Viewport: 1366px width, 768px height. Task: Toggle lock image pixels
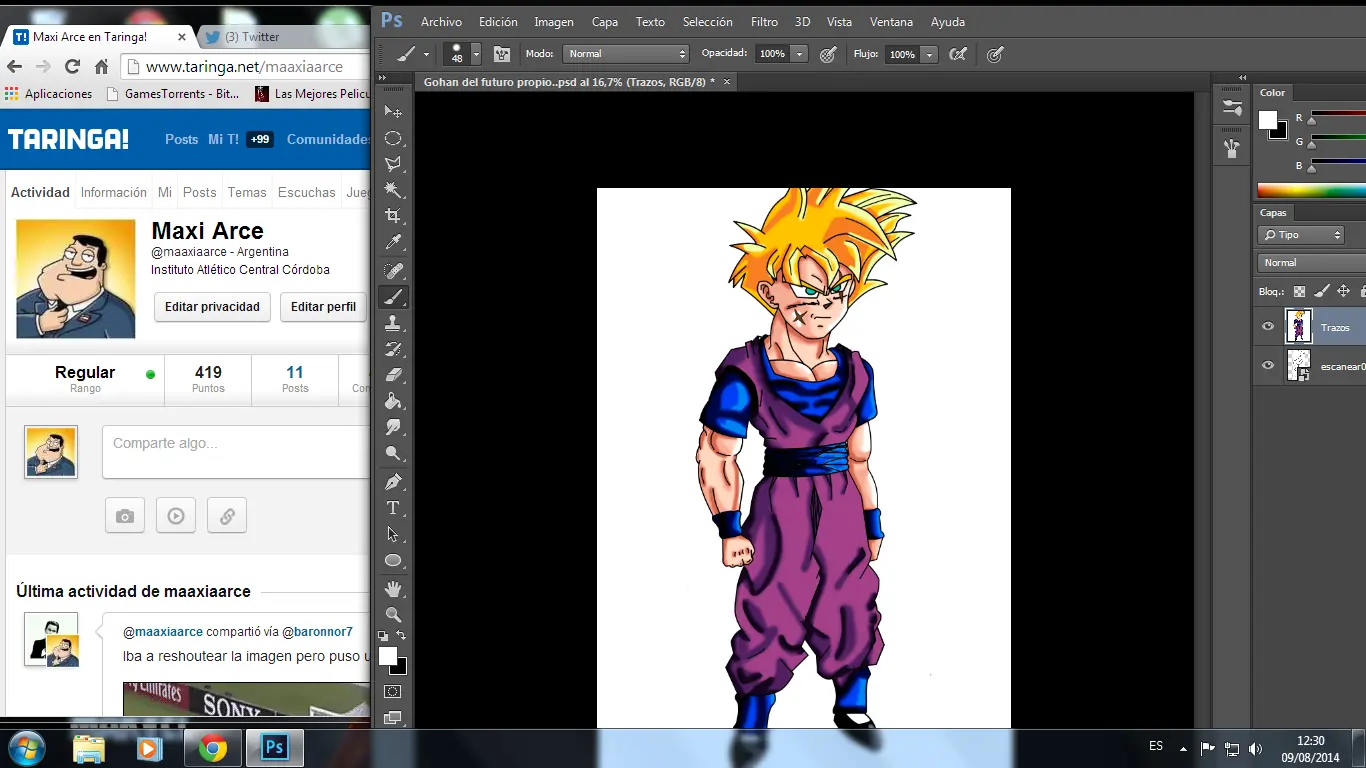tap(1321, 292)
